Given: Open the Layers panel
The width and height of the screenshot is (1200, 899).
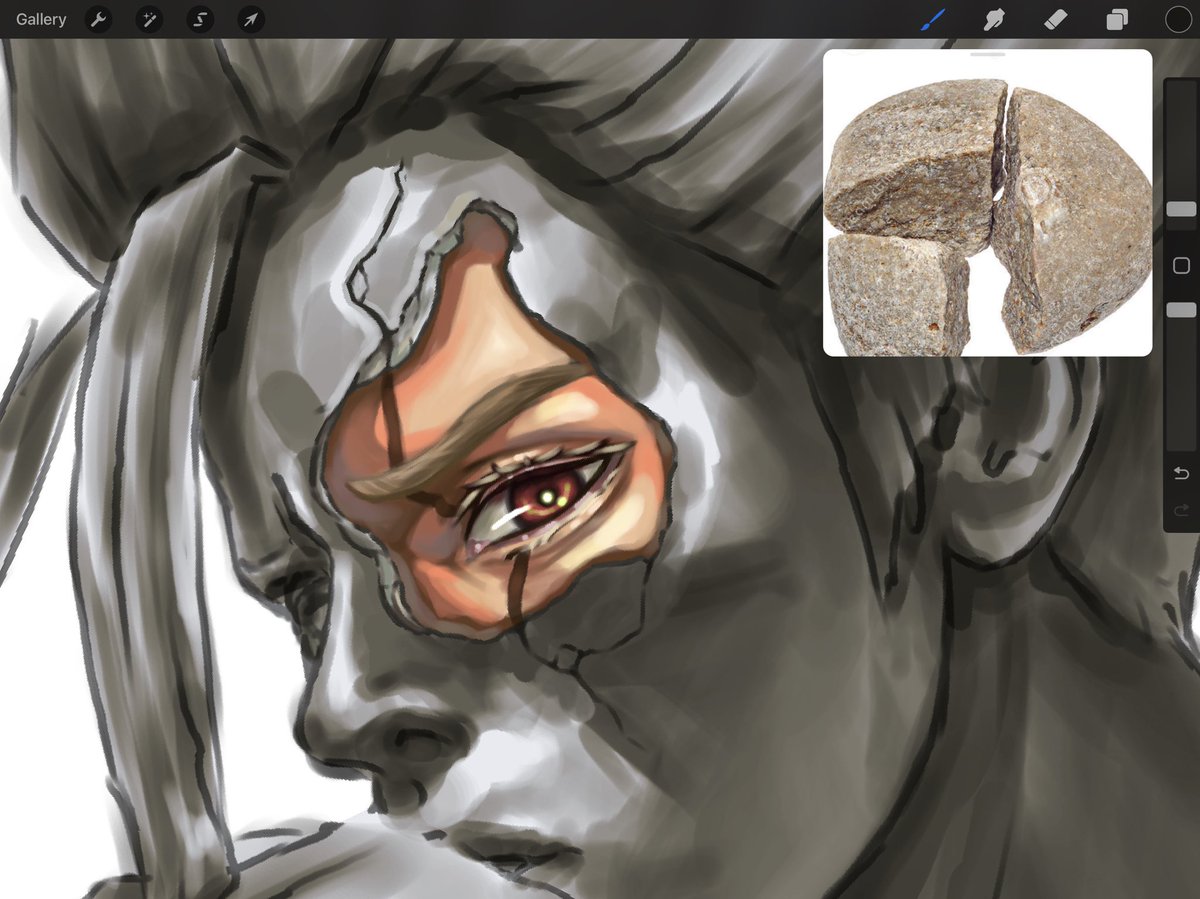Looking at the screenshot, I should coord(1117,20).
